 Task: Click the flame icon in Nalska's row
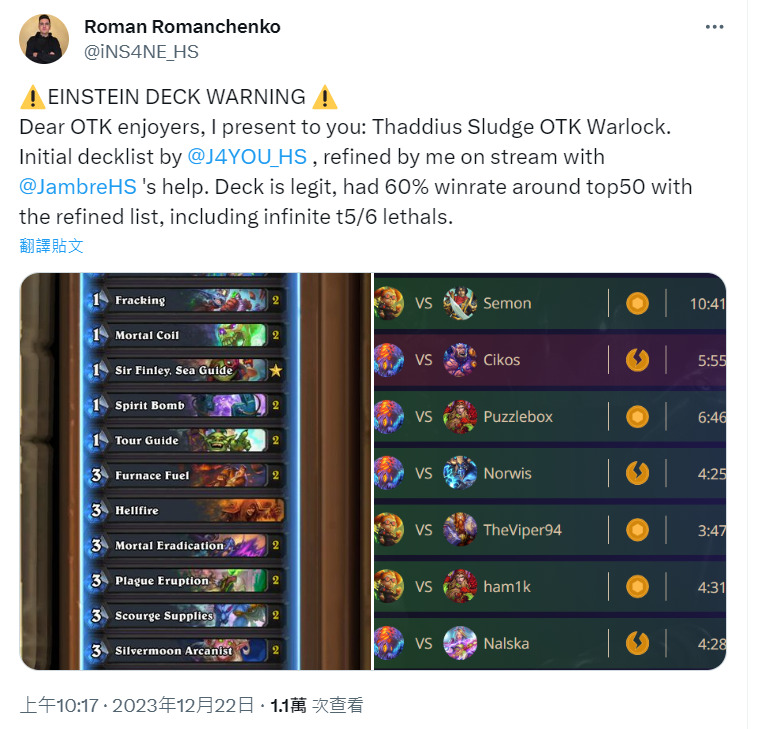(x=637, y=643)
